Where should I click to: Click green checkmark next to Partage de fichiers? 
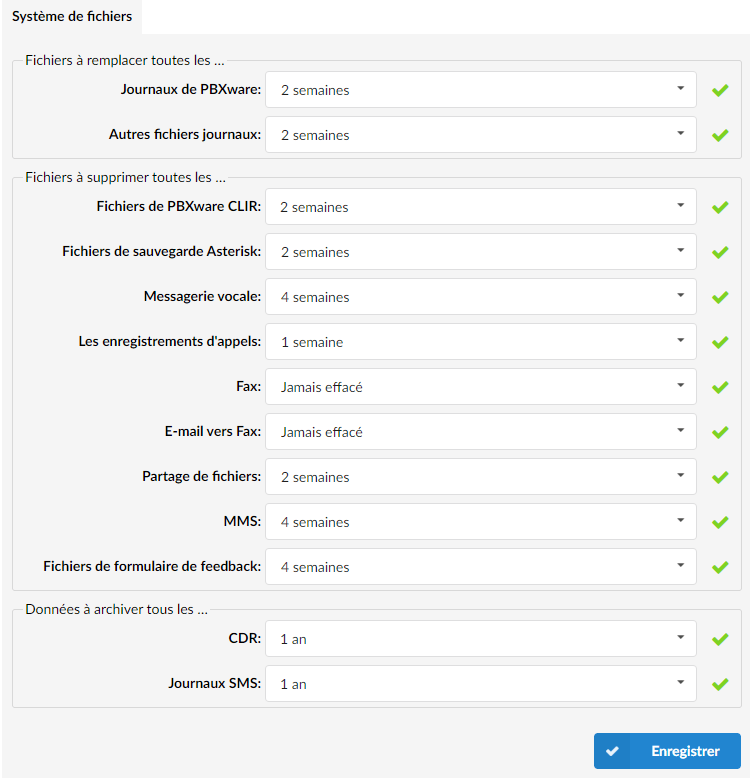(x=720, y=477)
